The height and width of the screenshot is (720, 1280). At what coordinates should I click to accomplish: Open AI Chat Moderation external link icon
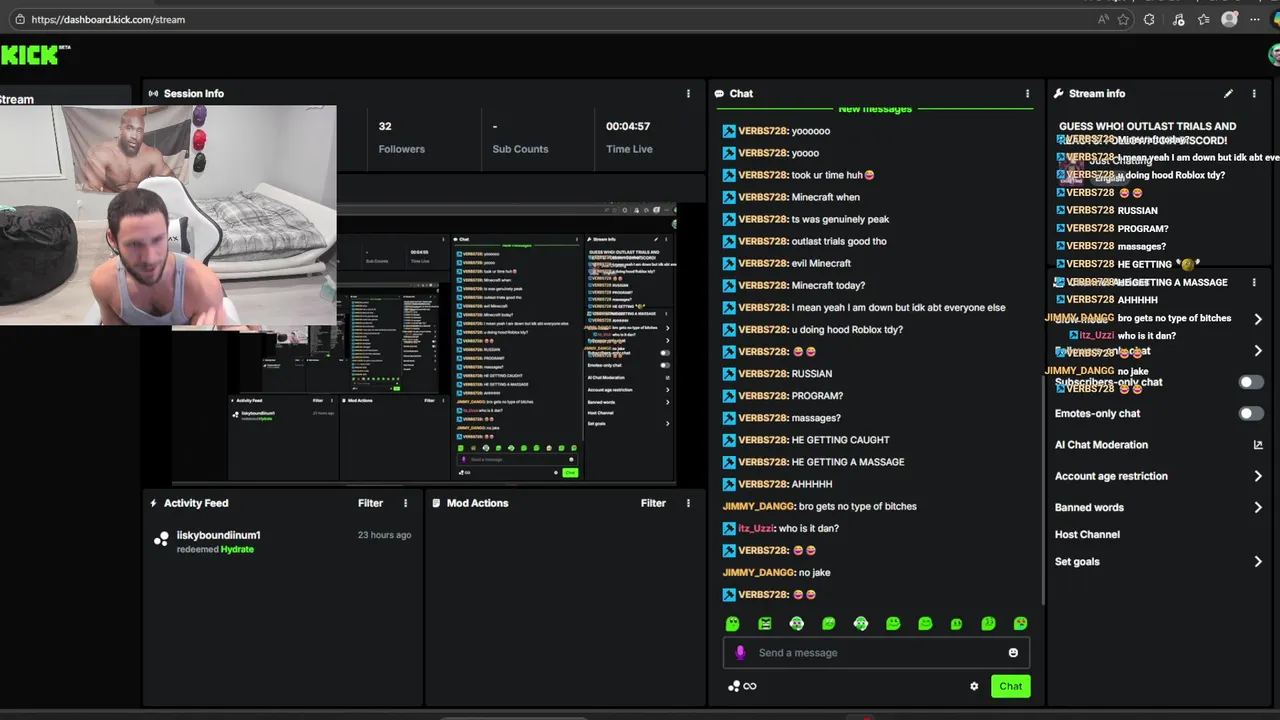[1258, 445]
